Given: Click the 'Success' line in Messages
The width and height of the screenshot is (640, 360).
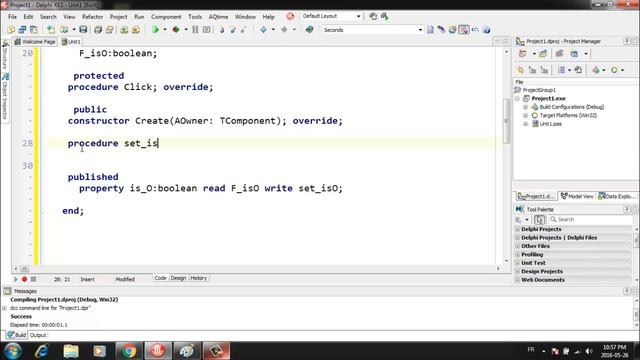Looking at the screenshot, I should click(21, 316).
